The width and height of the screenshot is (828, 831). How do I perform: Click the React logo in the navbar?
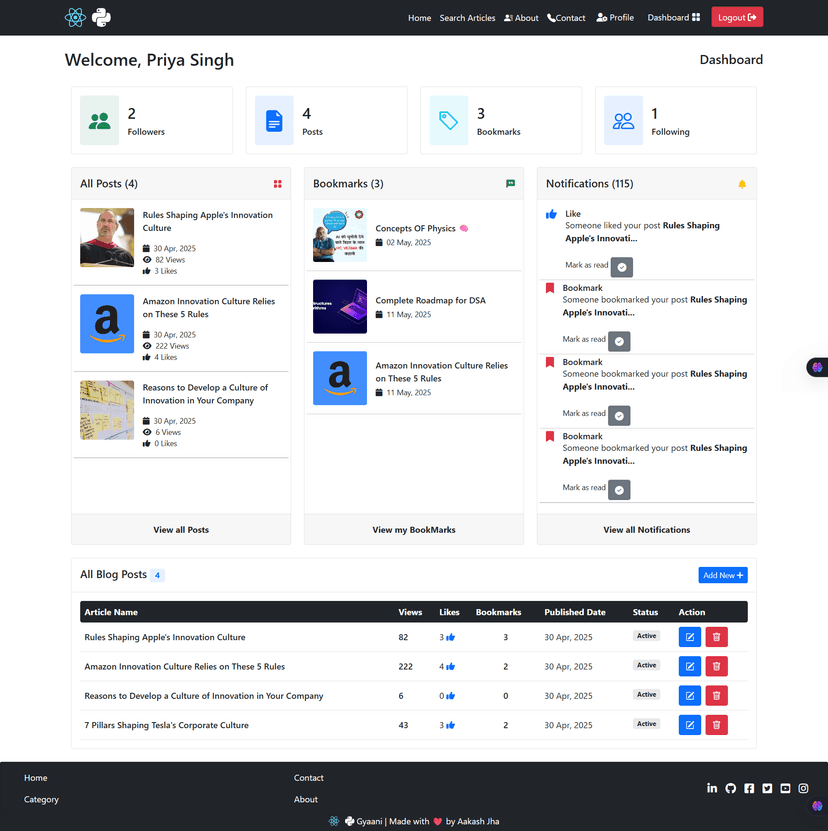[75, 17]
